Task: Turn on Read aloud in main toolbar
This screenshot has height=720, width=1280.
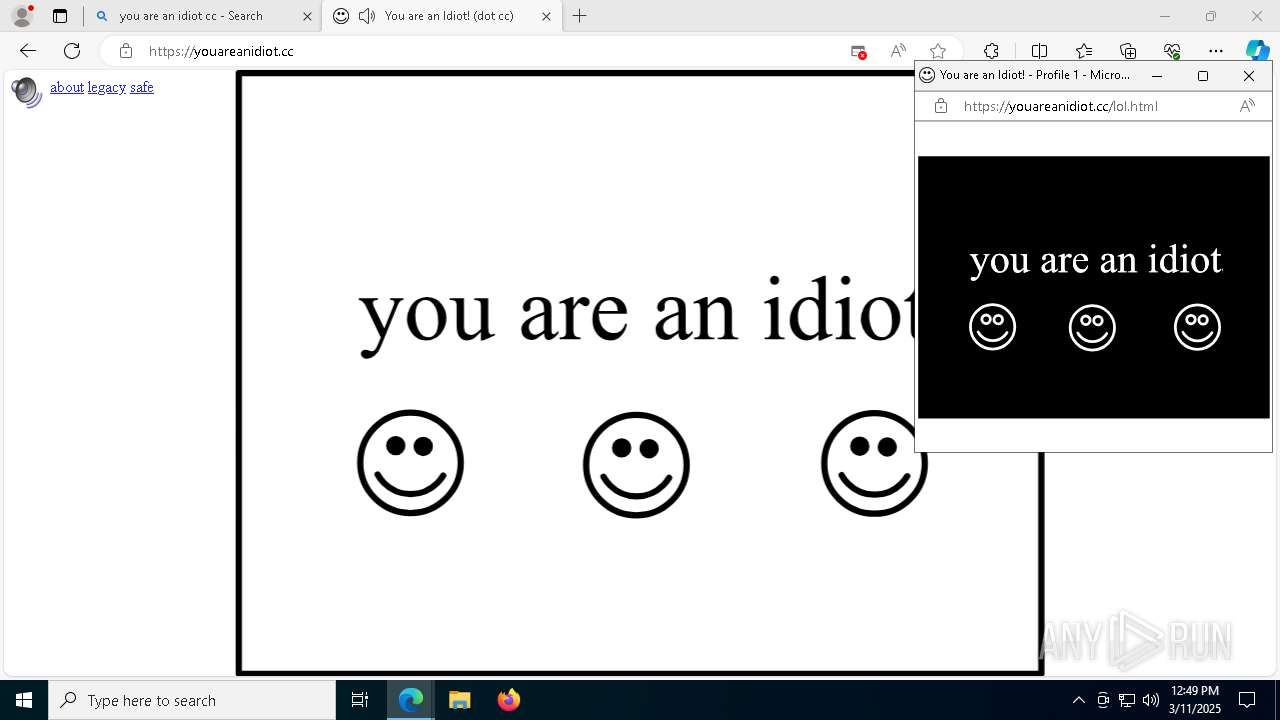Action: pyautogui.click(x=898, y=51)
